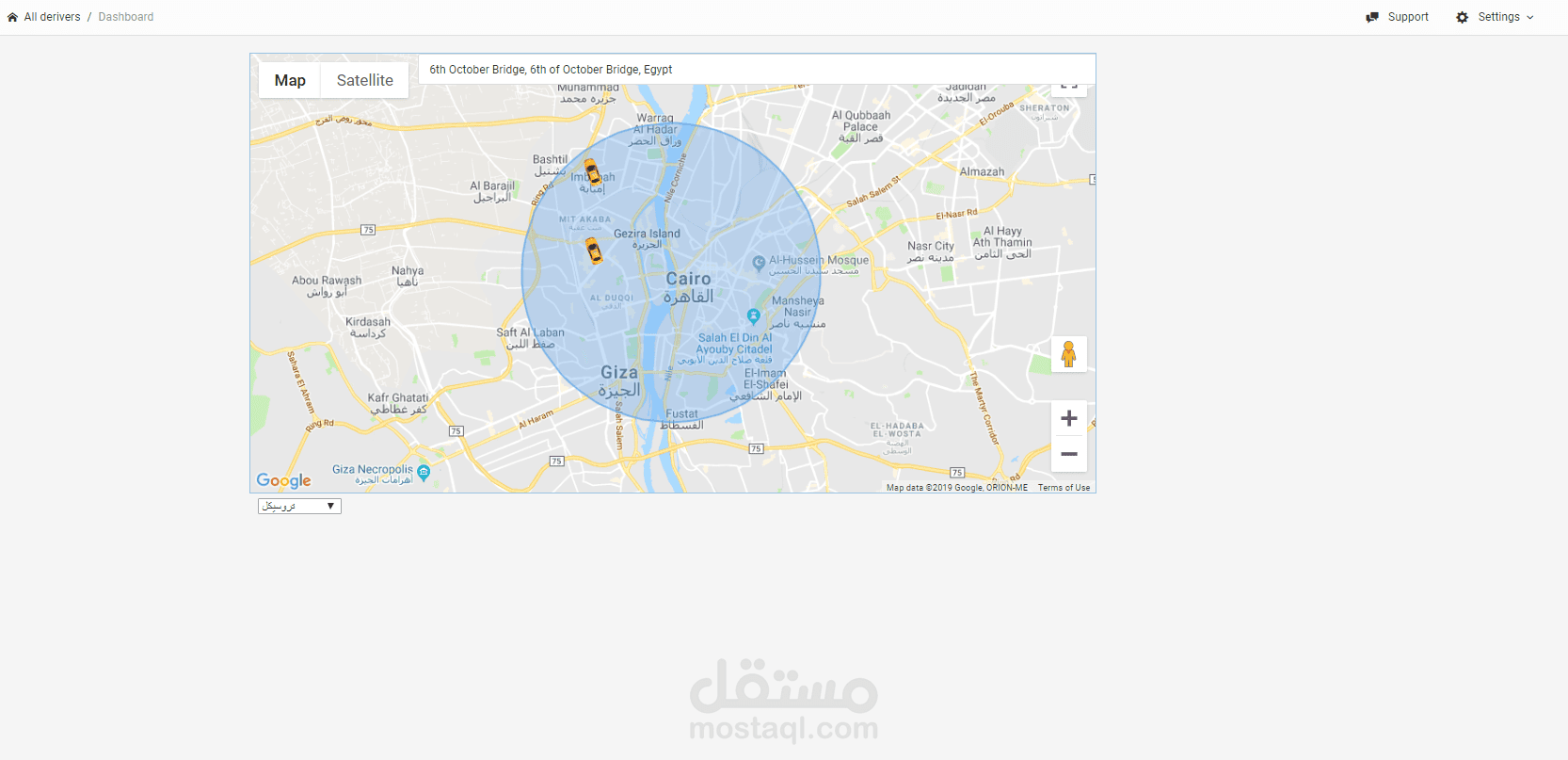Click the Street View pegman icon

tap(1068, 354)
